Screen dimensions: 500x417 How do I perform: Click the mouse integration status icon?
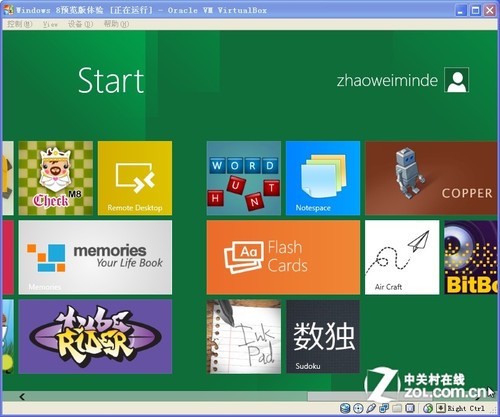tap(428, 408)
